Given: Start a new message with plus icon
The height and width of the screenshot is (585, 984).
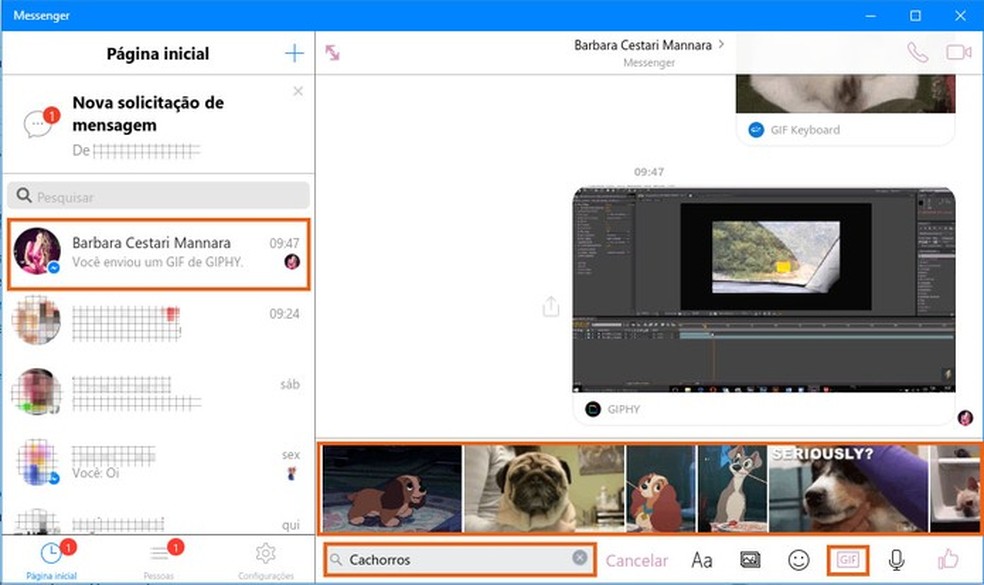Looking at the screenshot, I should pos(294,53).
